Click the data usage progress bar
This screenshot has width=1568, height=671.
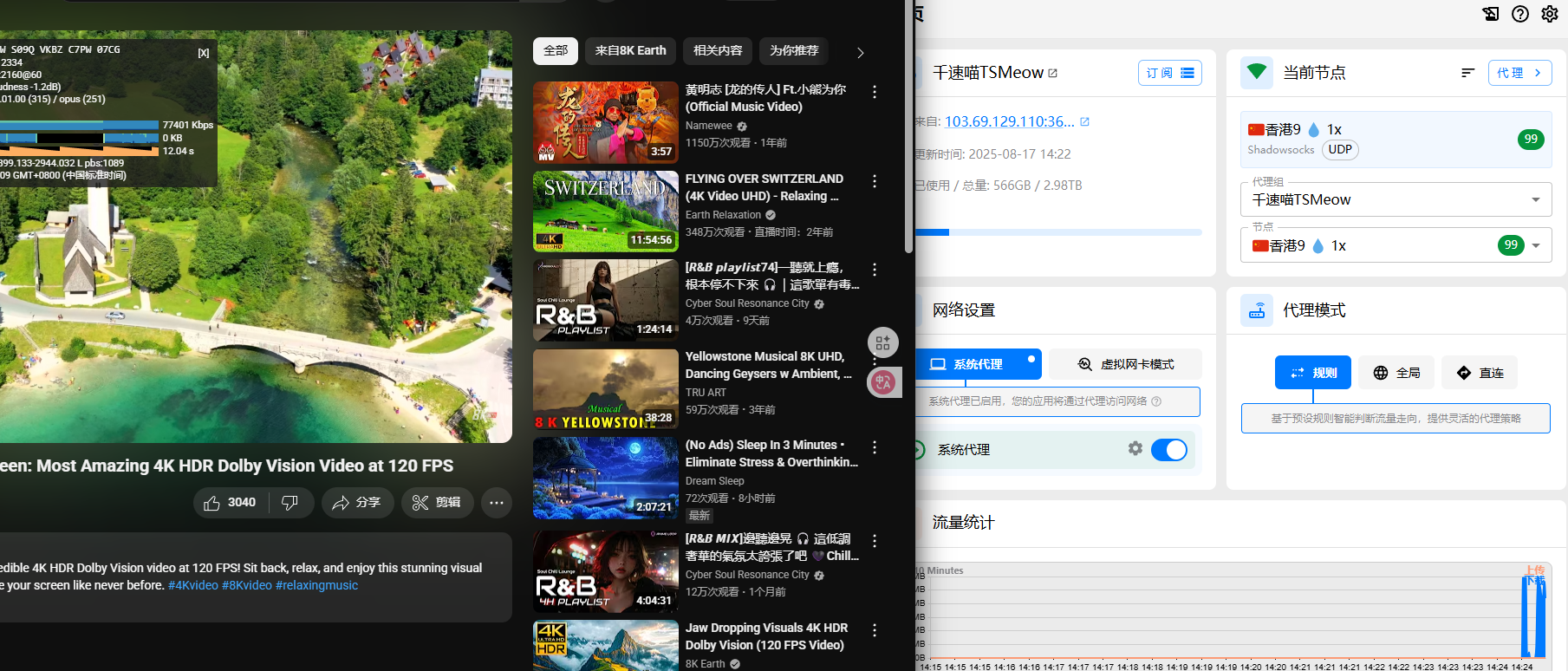tap(1058, 232)
